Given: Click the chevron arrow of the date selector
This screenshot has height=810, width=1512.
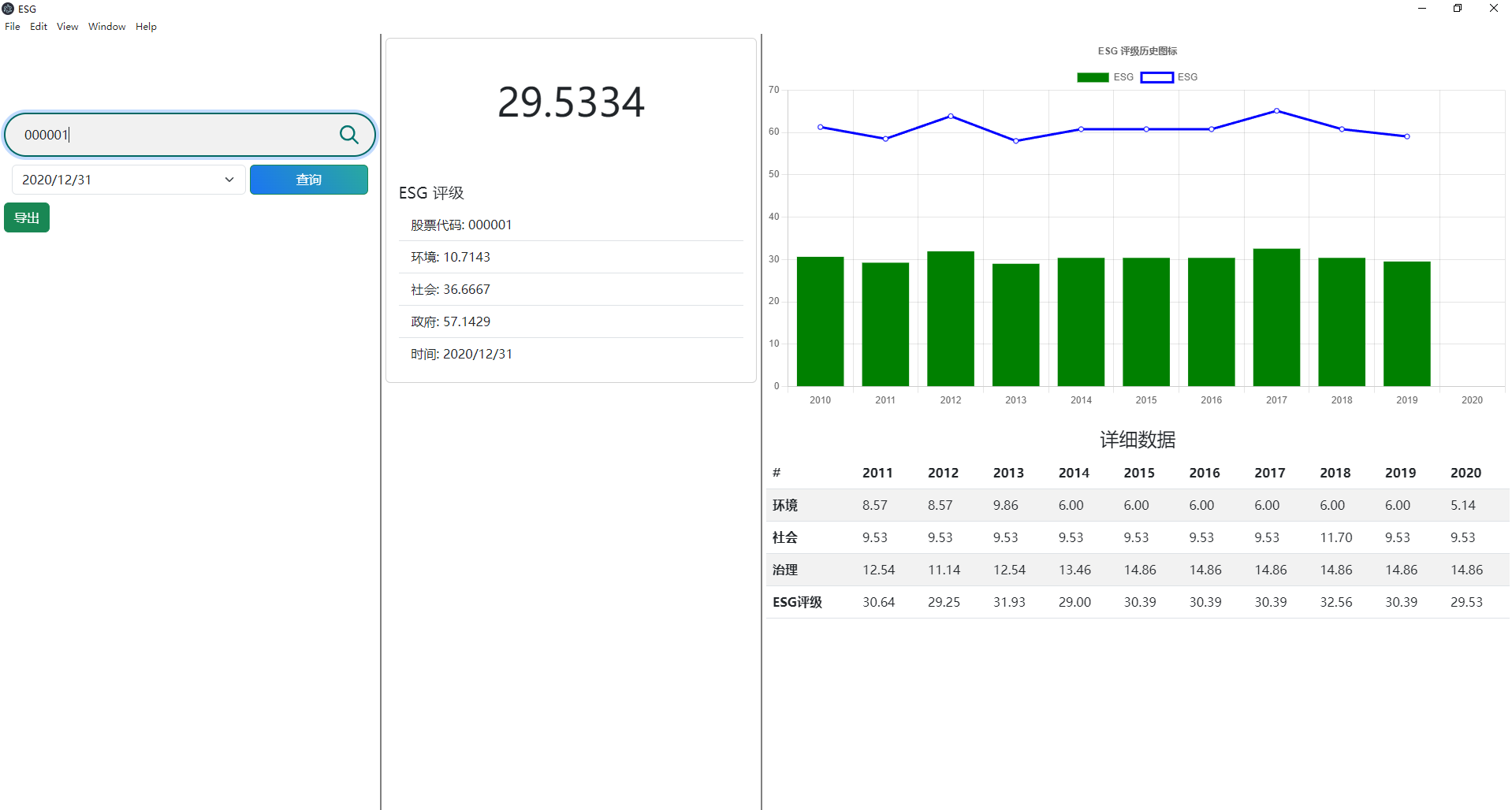Looking at the screenshot, I should point(229,180).
